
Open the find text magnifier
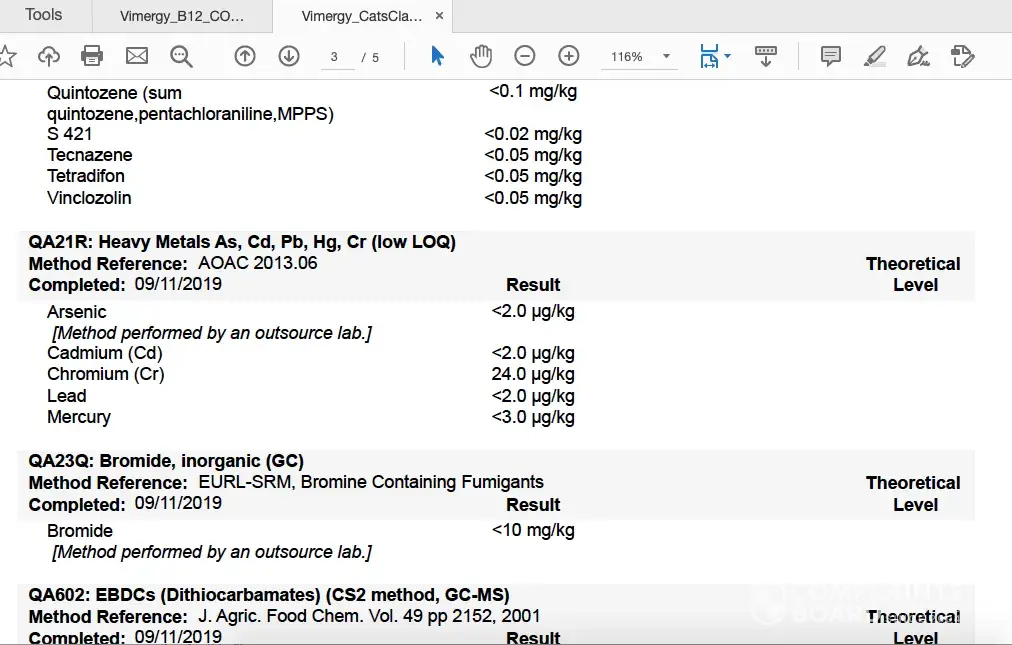(181, 56)
